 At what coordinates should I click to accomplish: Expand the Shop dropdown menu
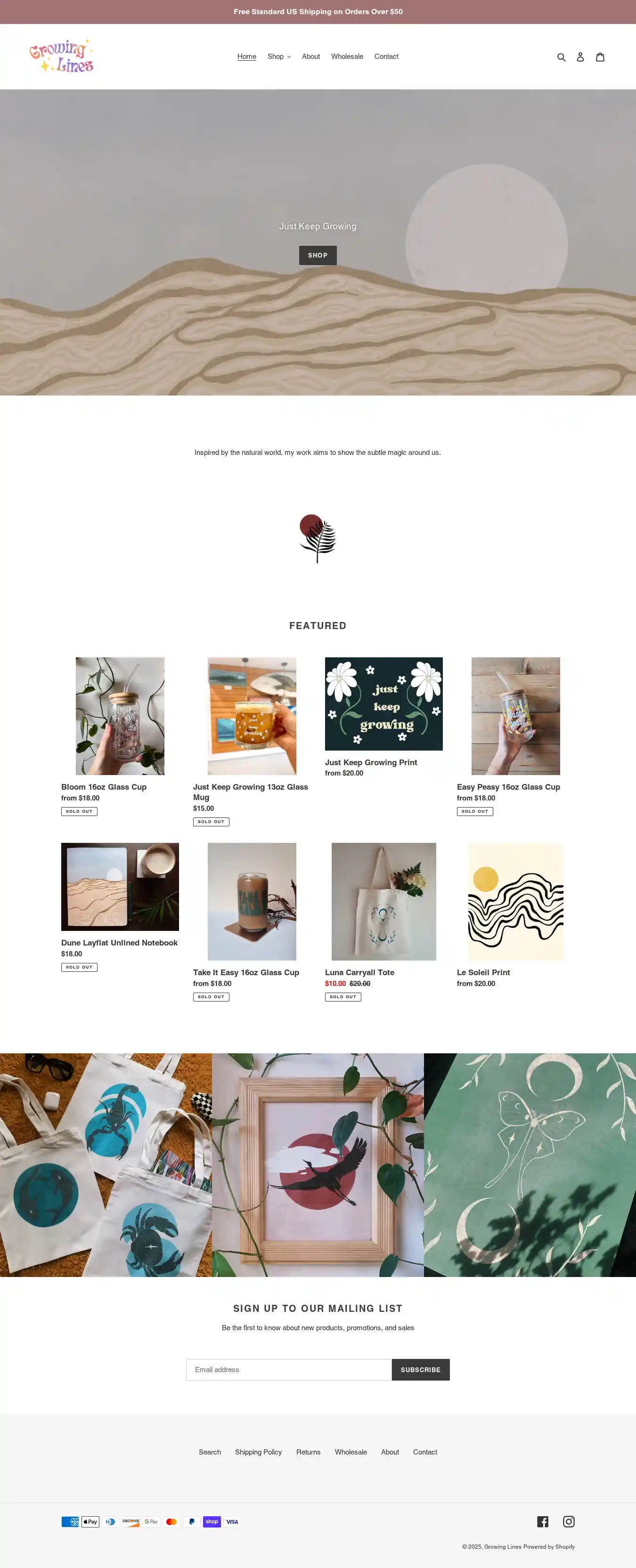click(x=279, y=57)
